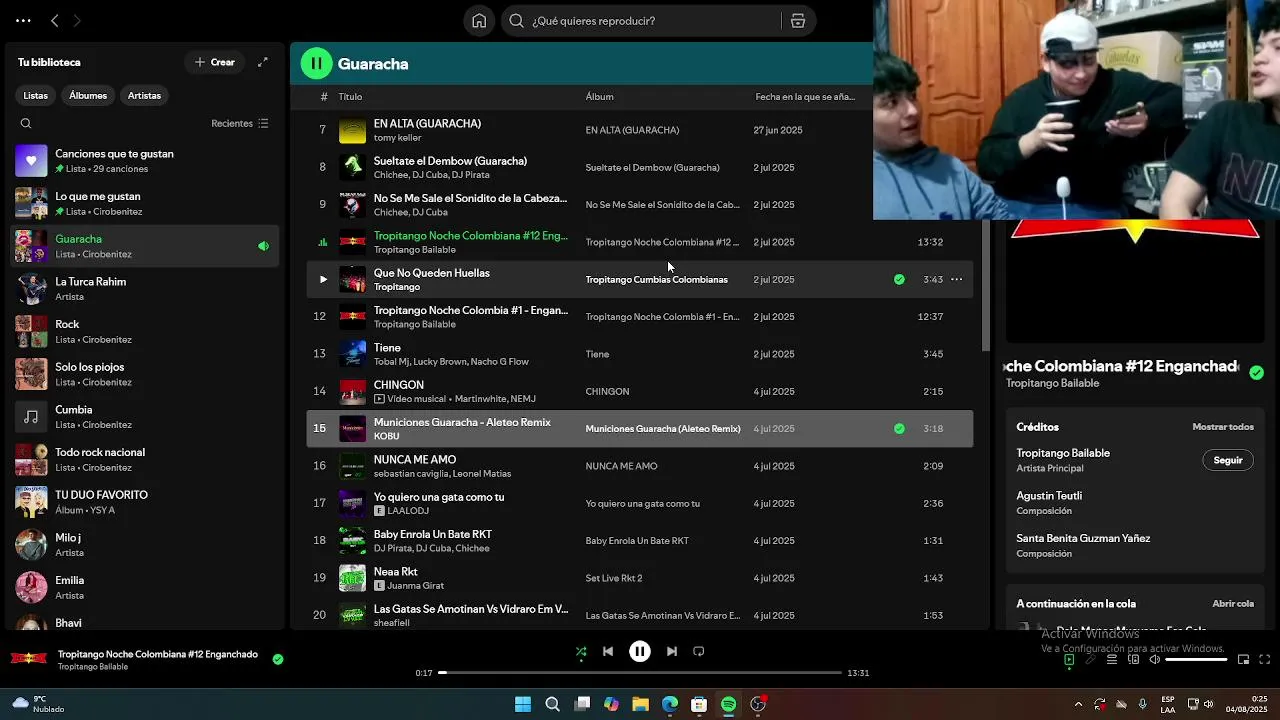Open the queue icon in the player bar
Image resolution: width=1280 pixels, height=720 pixels.
click(1112, 660)
